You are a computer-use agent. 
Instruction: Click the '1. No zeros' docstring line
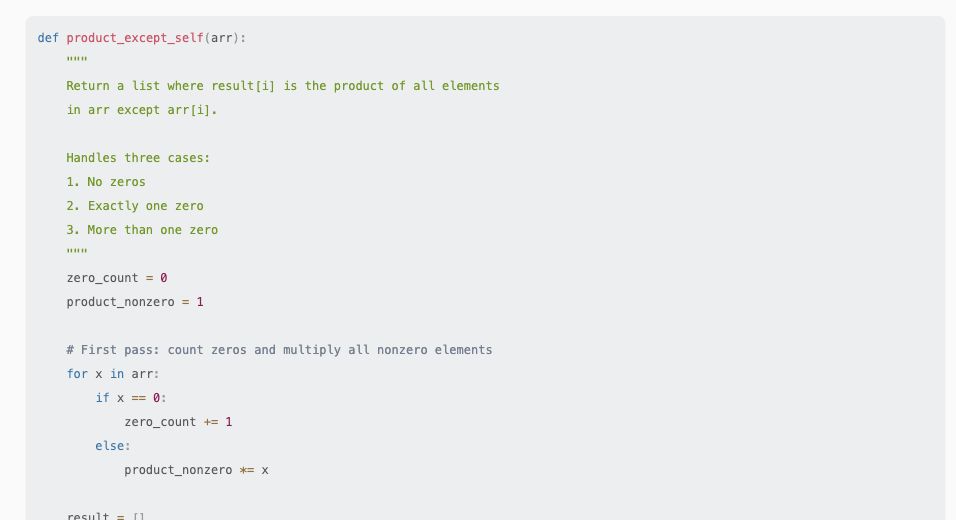[x=106, y=182]
